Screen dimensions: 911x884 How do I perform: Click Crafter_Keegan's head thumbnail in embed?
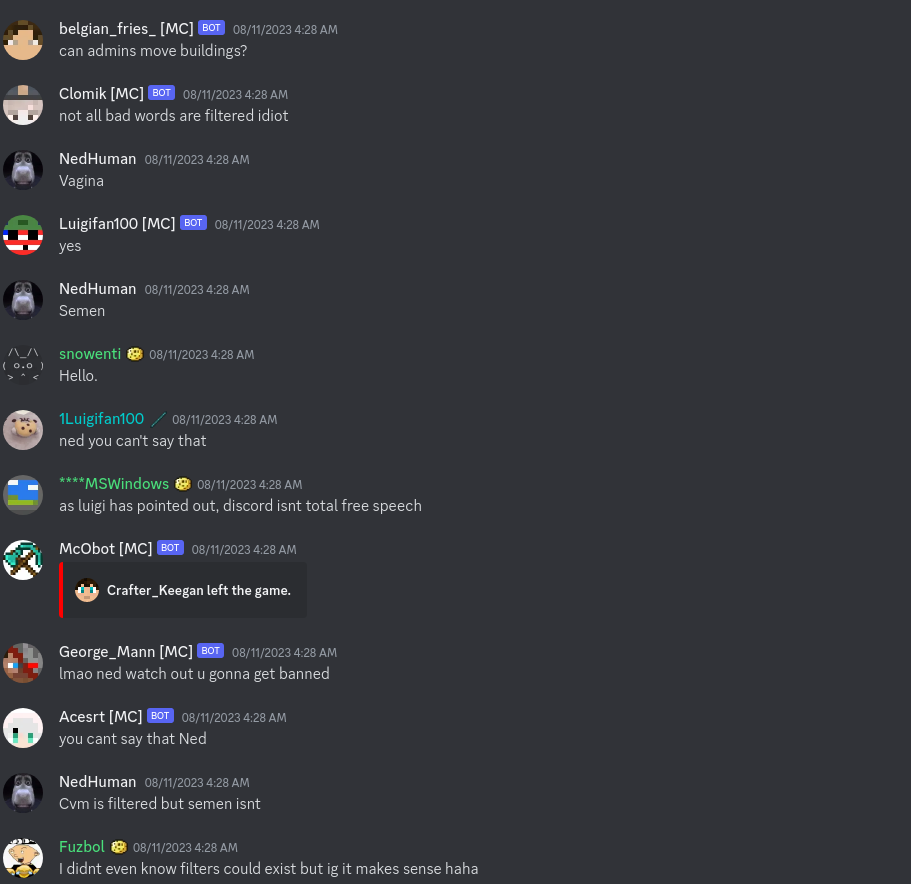pos(87,590)
